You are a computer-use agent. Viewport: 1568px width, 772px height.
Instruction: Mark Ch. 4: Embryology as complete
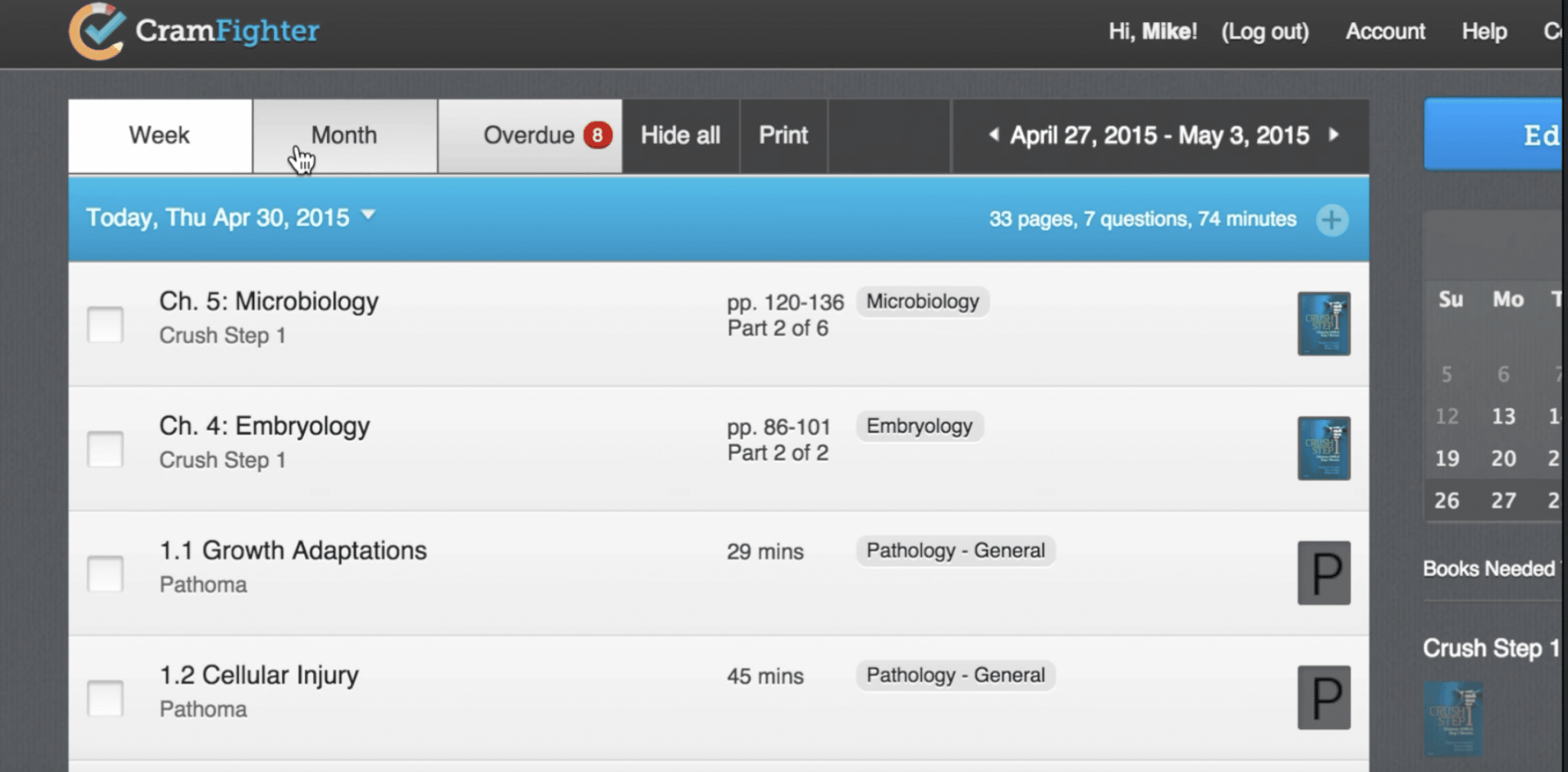click(x=105, y=450)
